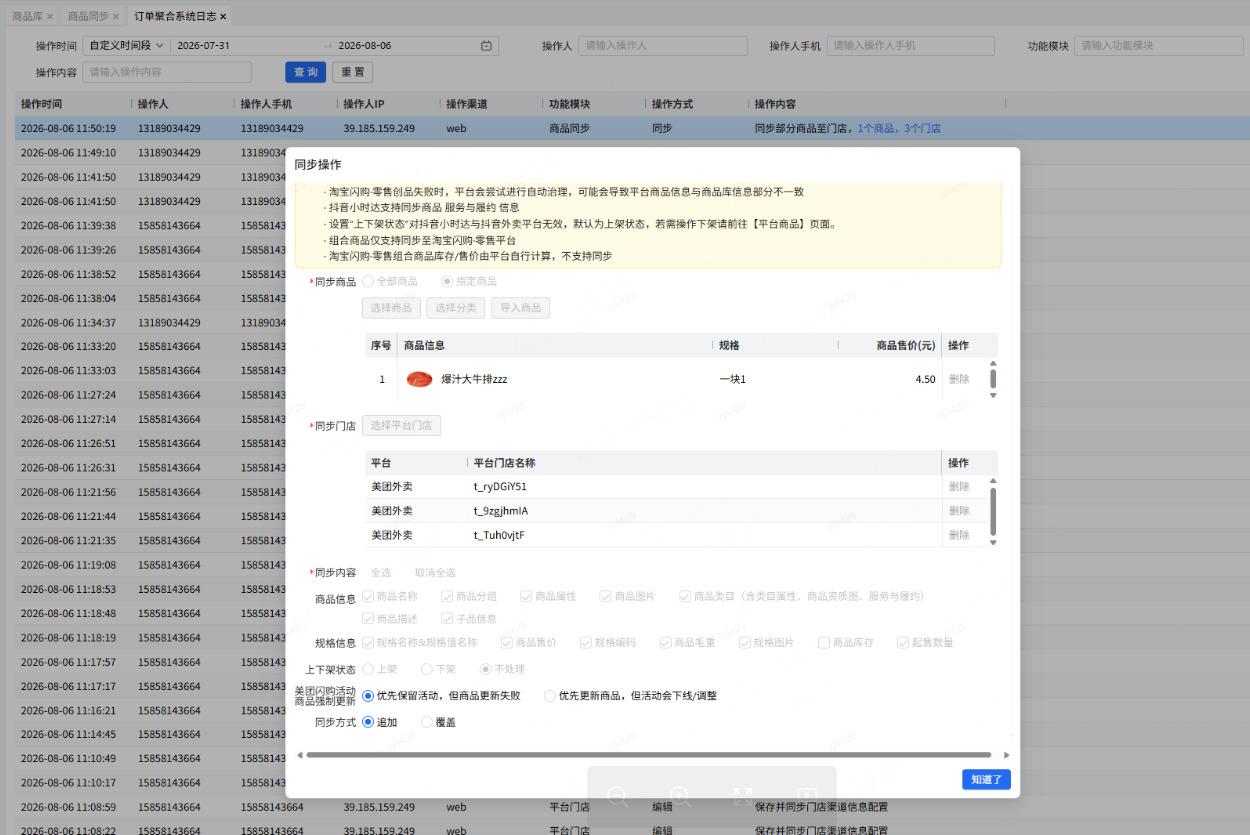Select the 指定商品 radio button
The height and width of the screenshot is (835, 1250).
447,282
